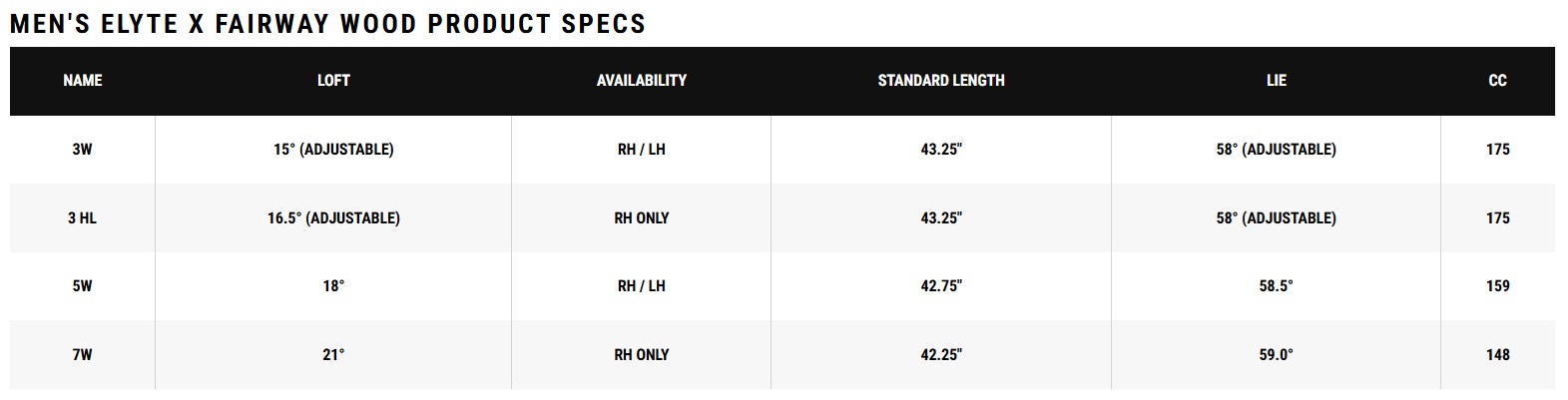Click the 15° (ADJUSTABLE) loft cell
This screenshot has width=1568, height=400.
(x=333, y=150)
